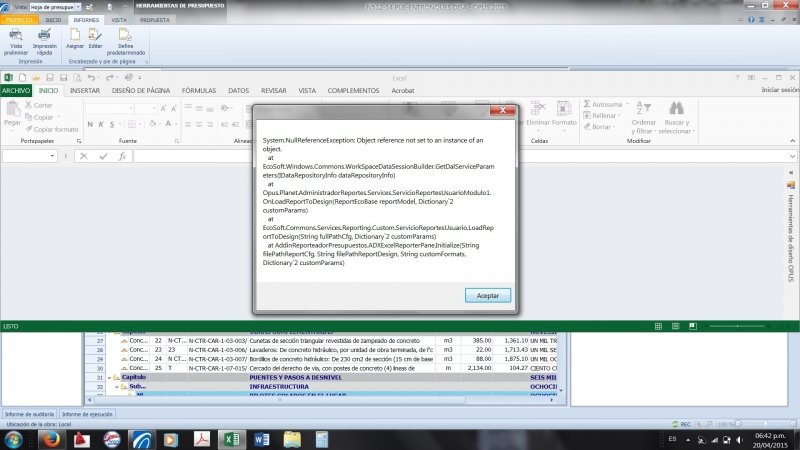Click the Pegar clipboard icon
This screenshot has height=450, width=800.
tap(12, 110)
